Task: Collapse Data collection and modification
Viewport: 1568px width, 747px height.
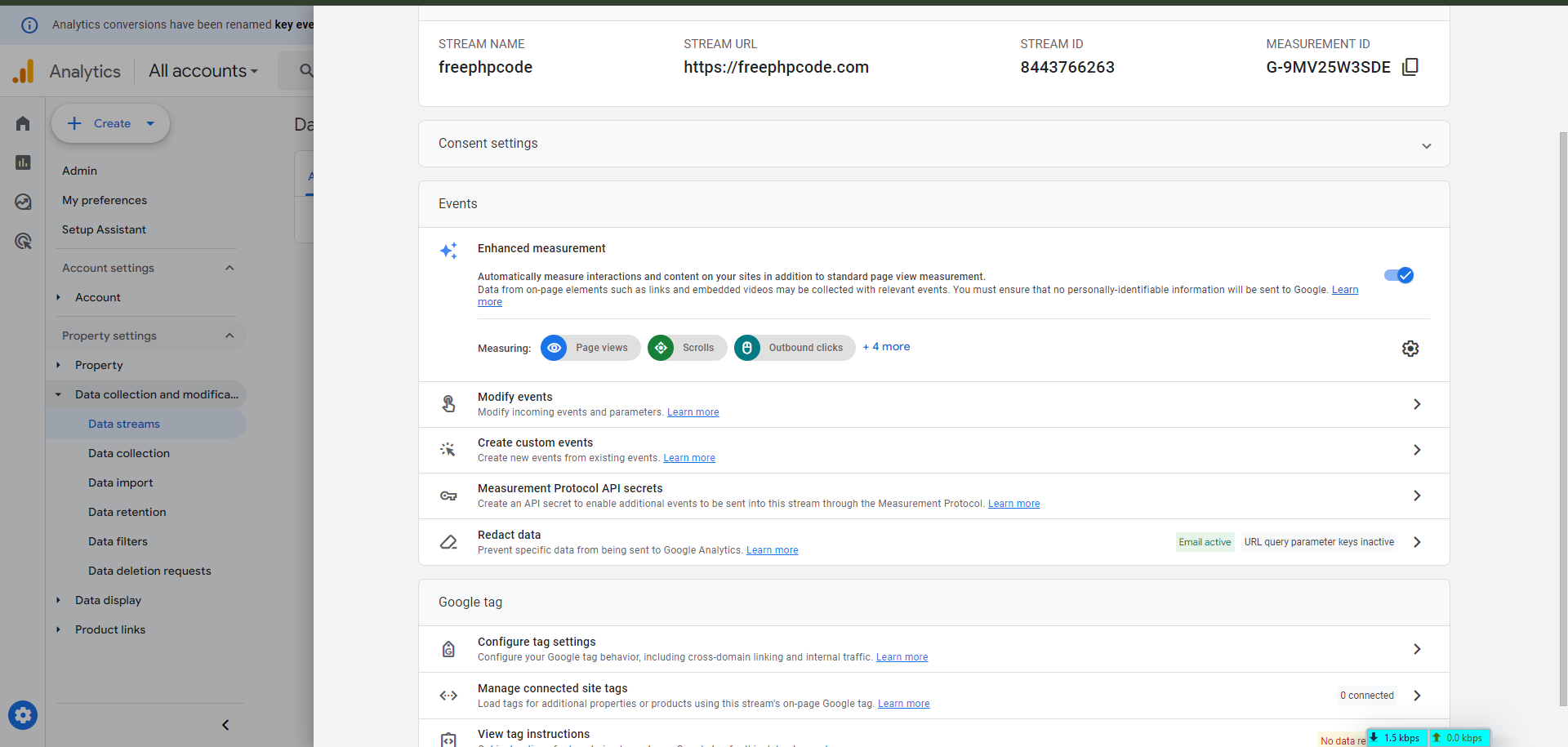Action: 58,394
